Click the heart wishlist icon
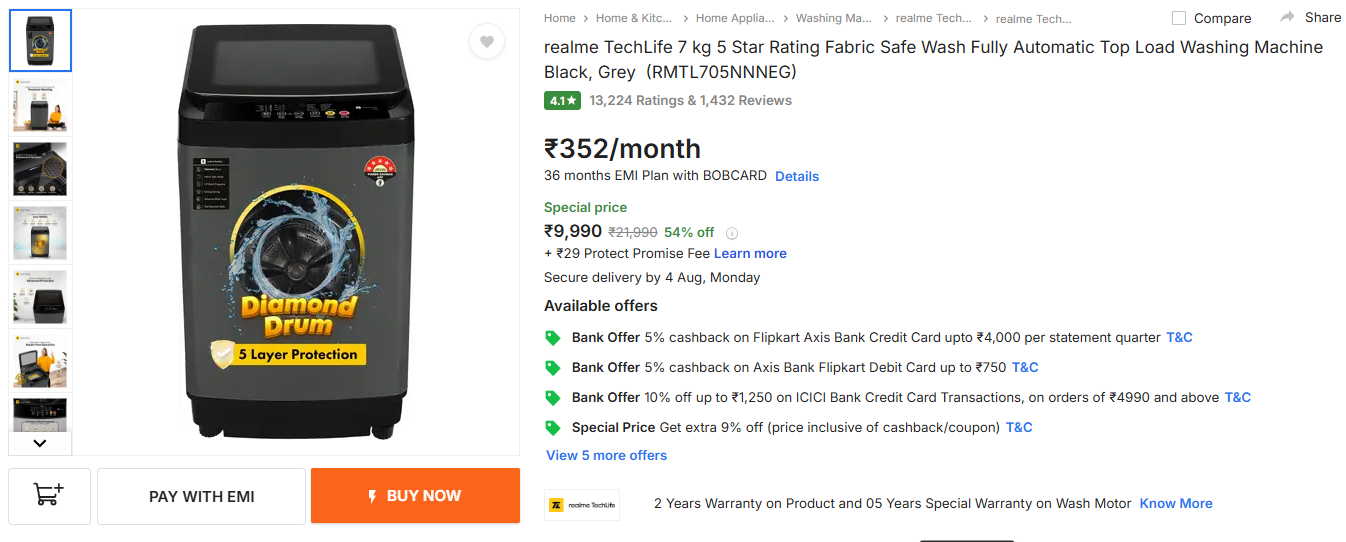The image size is (1346, 542). click(486, 42)
